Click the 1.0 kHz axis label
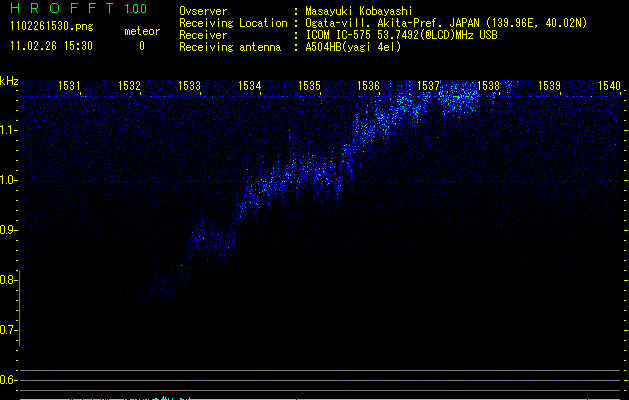 coord(9,180)
